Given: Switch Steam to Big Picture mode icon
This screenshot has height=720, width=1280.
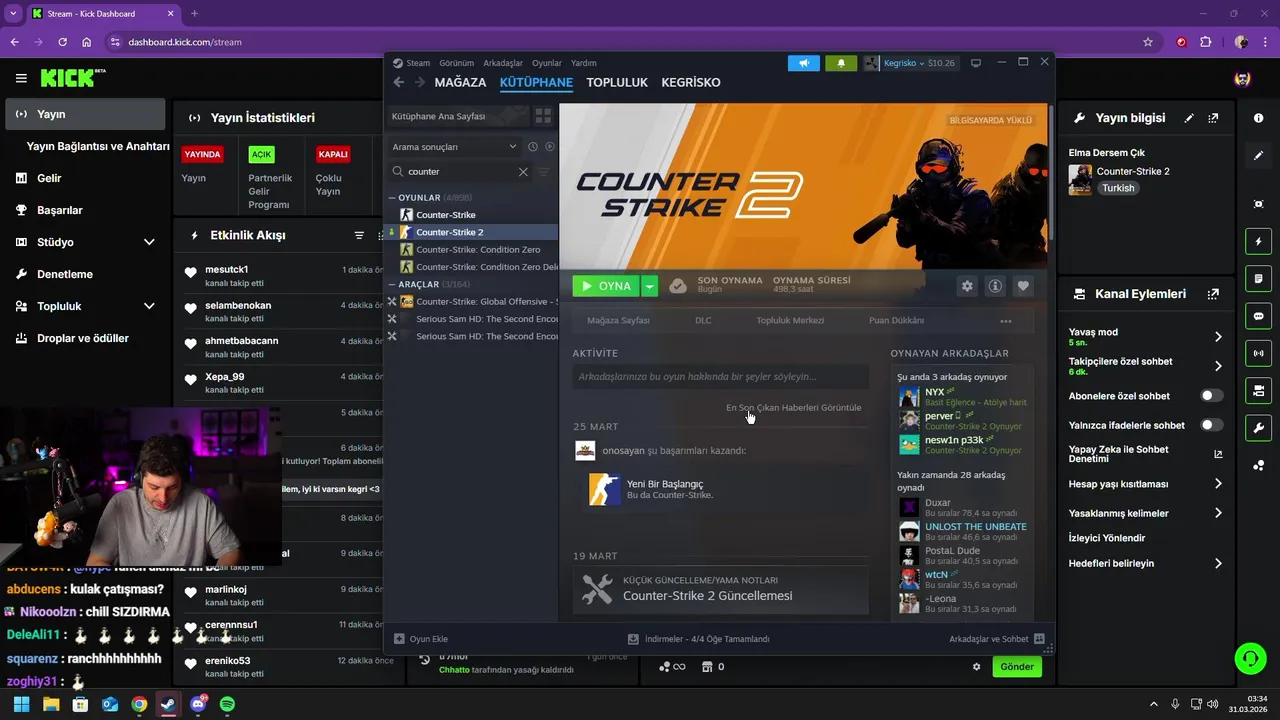Looking at the screenshot, I should tap(976, 63).
